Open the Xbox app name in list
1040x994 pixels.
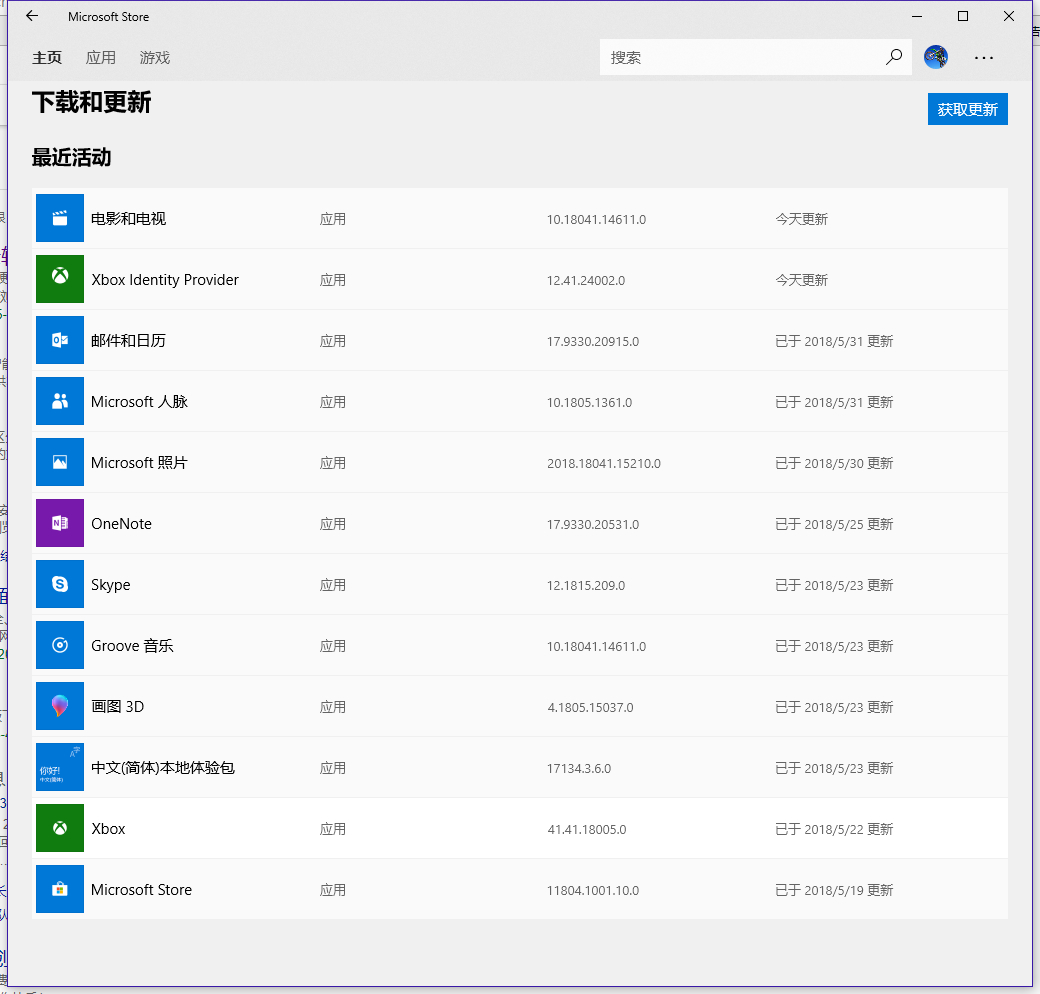pyautogui.click(x=108, y=829)
